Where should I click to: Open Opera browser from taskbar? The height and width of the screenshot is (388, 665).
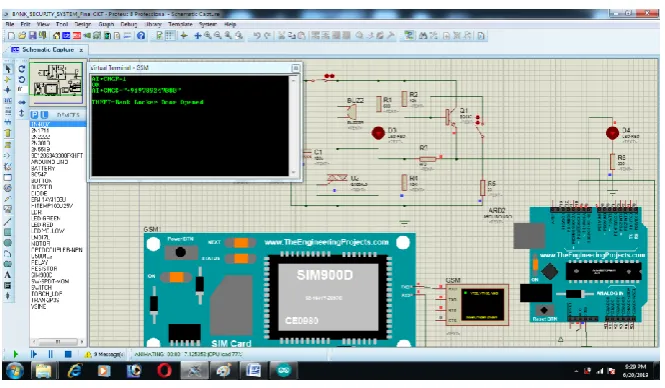pyautogui.click(x=164, y=371)
